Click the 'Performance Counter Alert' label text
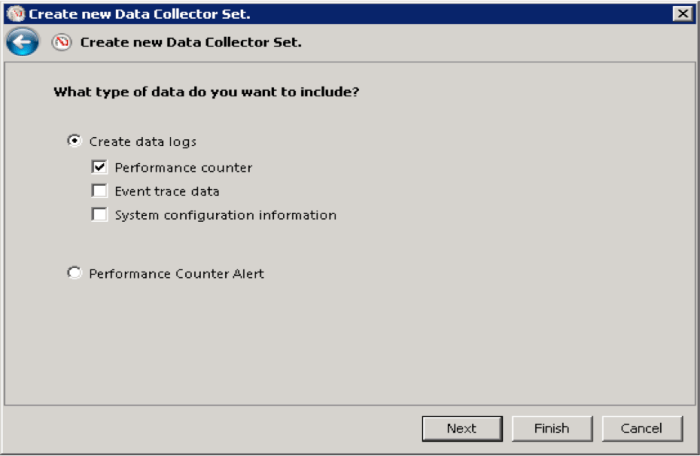The width and height of the screenshot is (700, 456). click(176, 273)
